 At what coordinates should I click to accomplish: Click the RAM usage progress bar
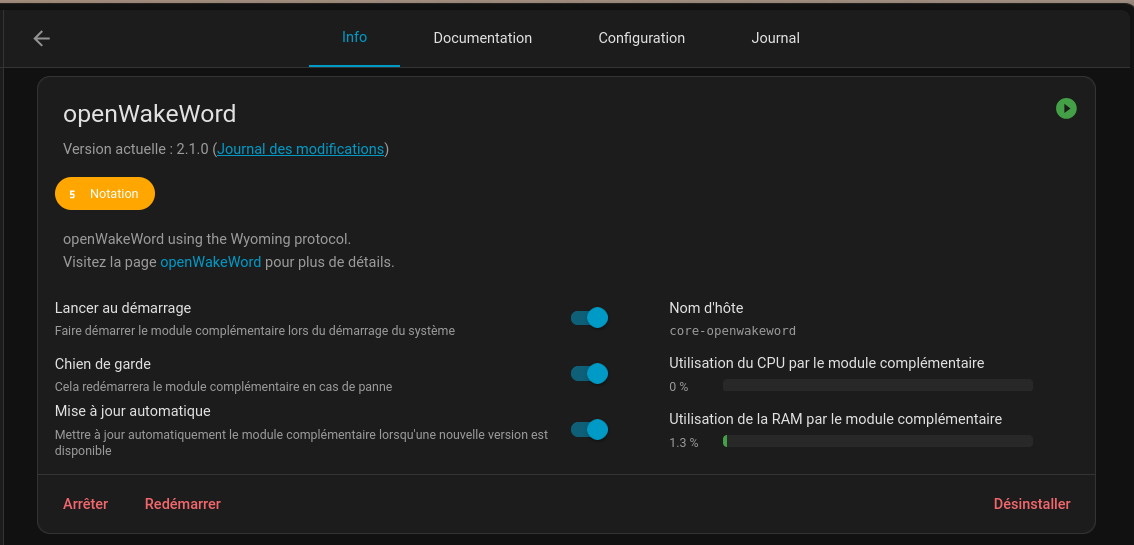(x=877, y=441)
